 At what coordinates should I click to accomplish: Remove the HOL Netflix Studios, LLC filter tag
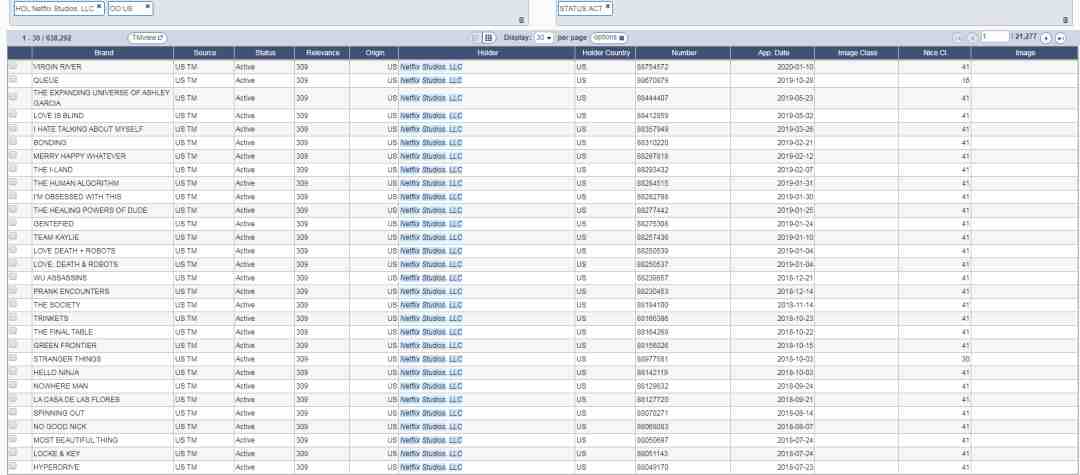(99, 6)
